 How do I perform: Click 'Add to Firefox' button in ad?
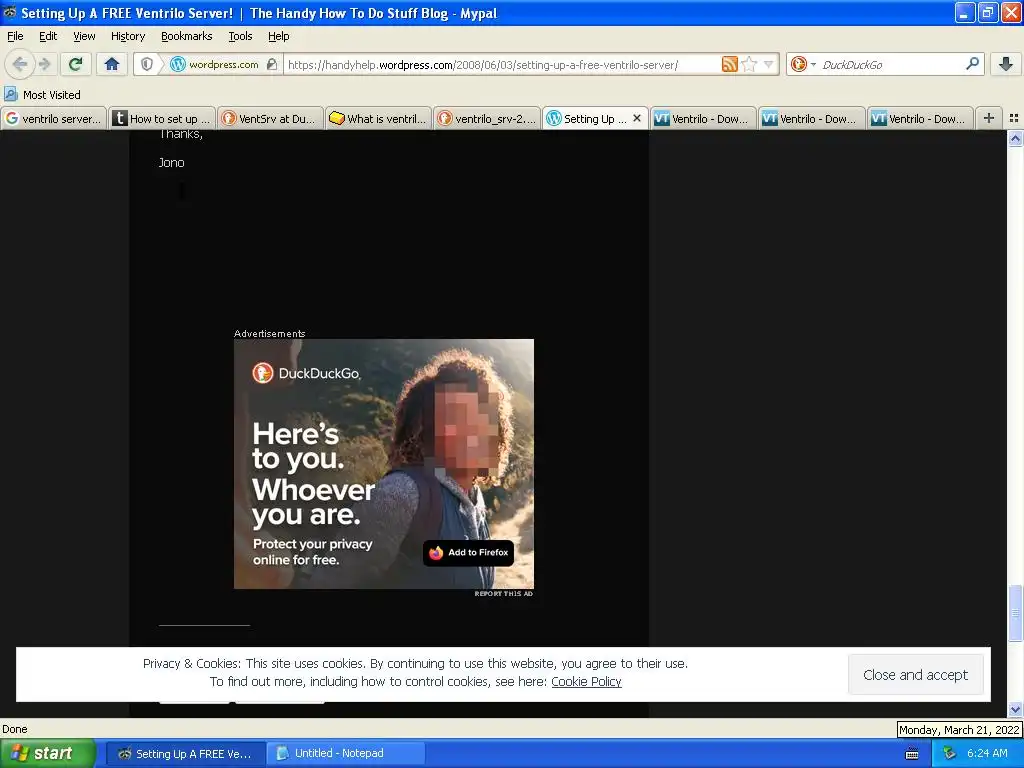pyautogui.click(x=468, y=552)
